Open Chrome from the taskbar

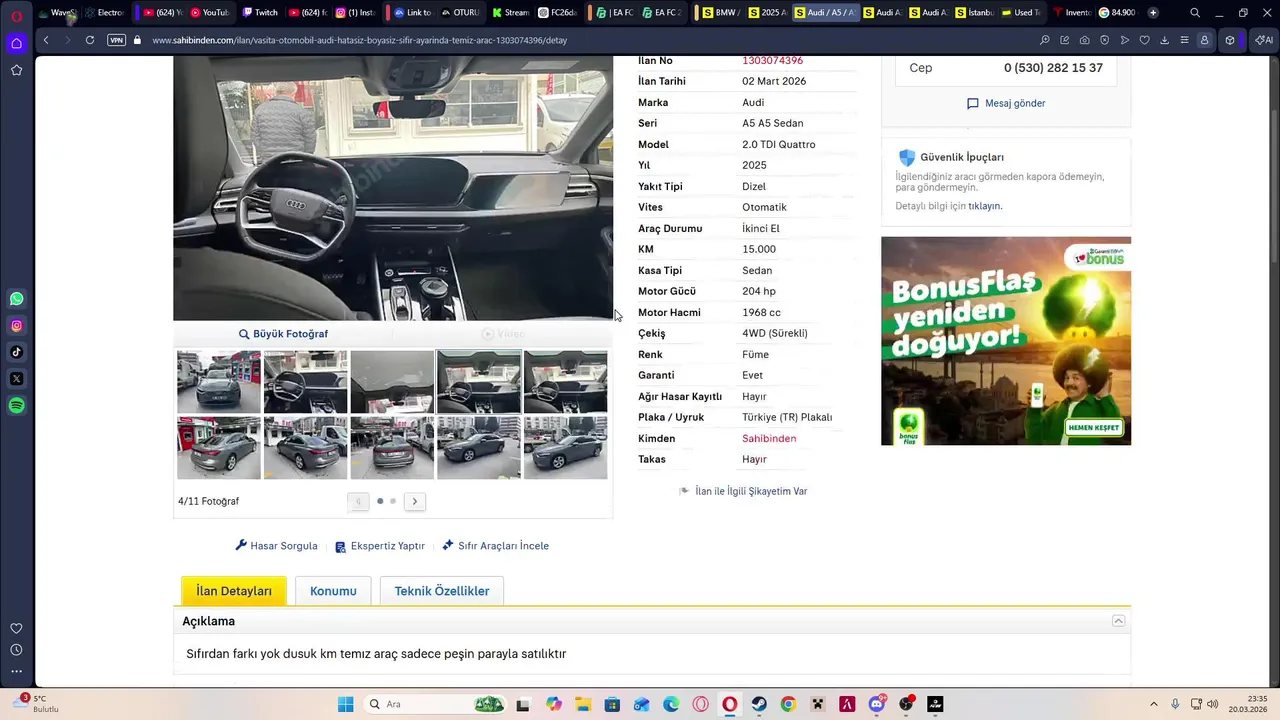click(788, 704)
